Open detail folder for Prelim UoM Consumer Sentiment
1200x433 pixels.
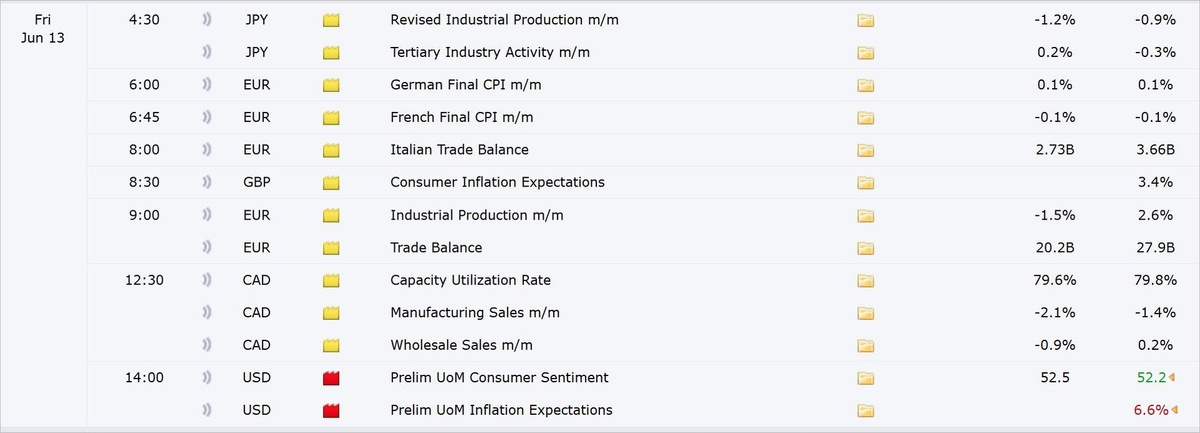coord(866,378)
